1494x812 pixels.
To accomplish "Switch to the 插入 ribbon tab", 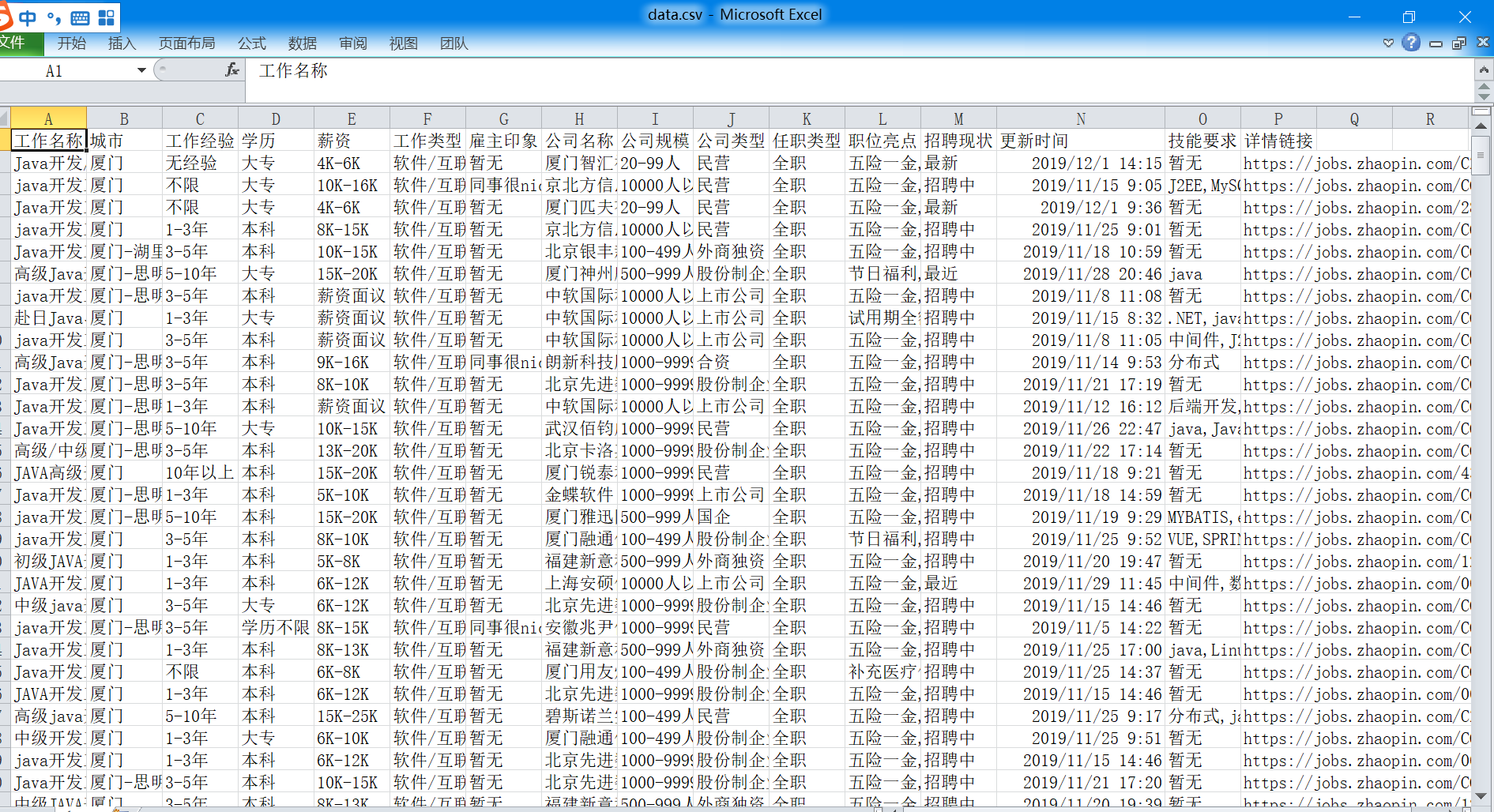I will [x=122, y=43].
